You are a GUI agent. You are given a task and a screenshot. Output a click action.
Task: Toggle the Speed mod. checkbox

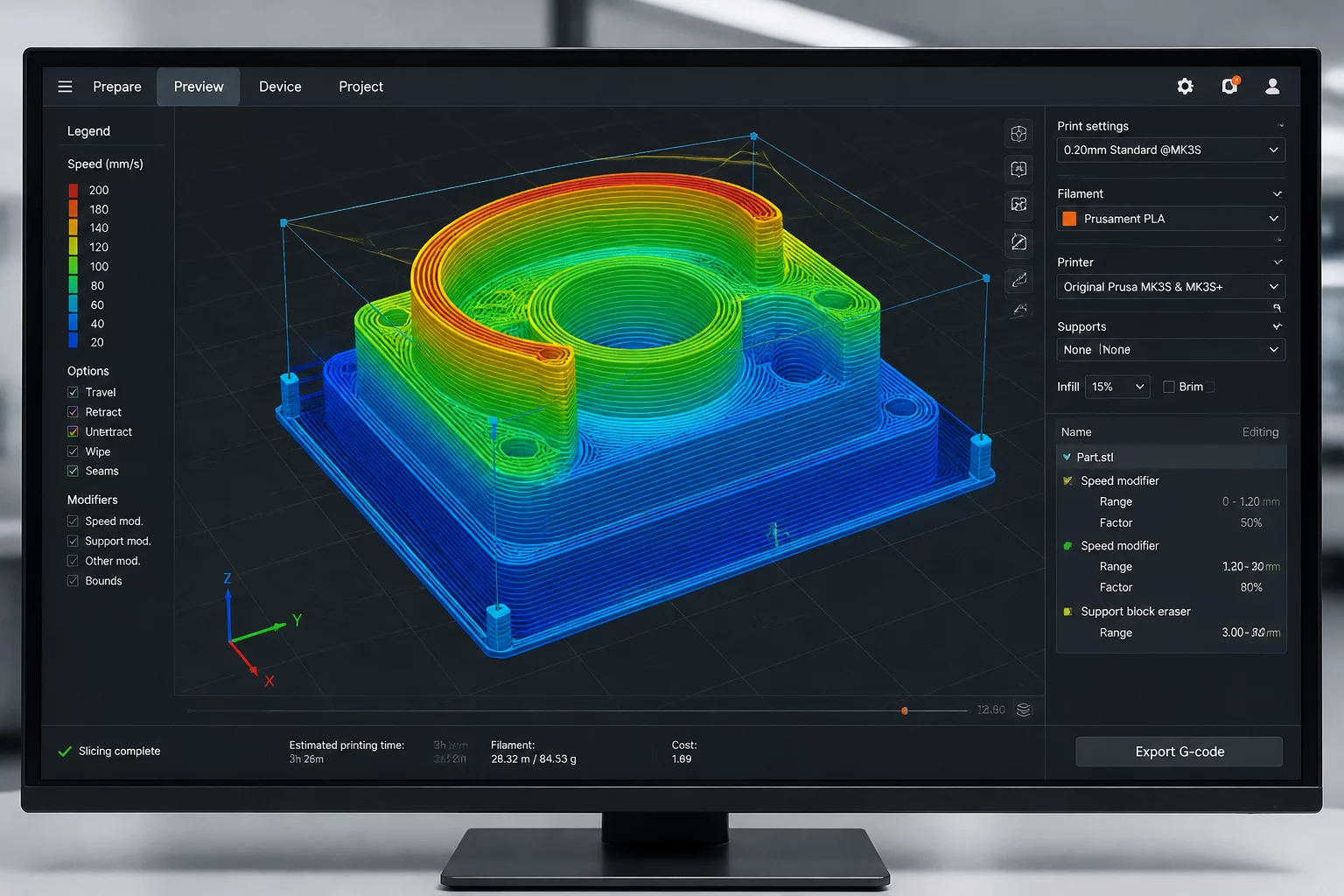click(x=73, y=521)
